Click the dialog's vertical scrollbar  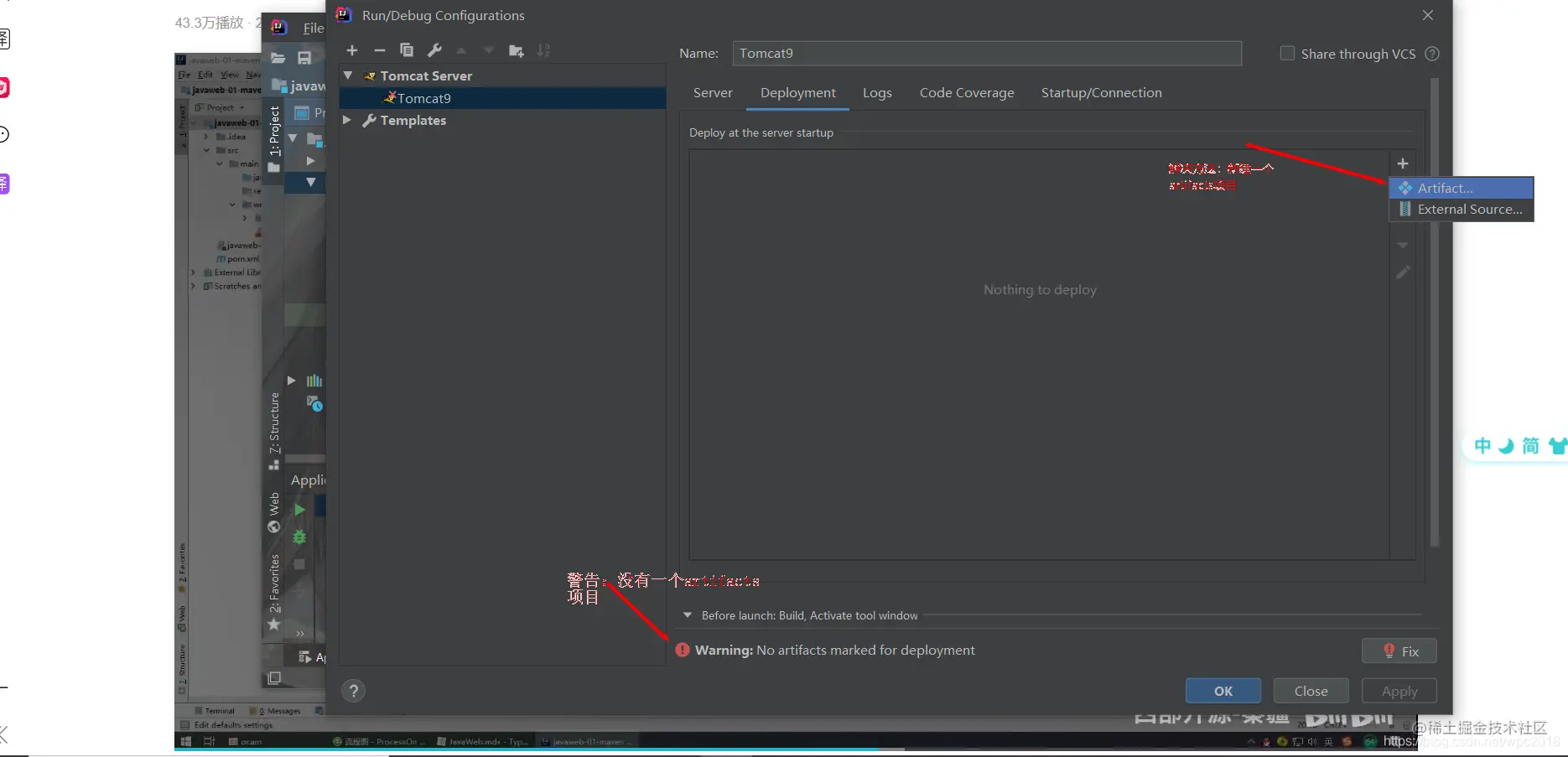[1435, 312]
